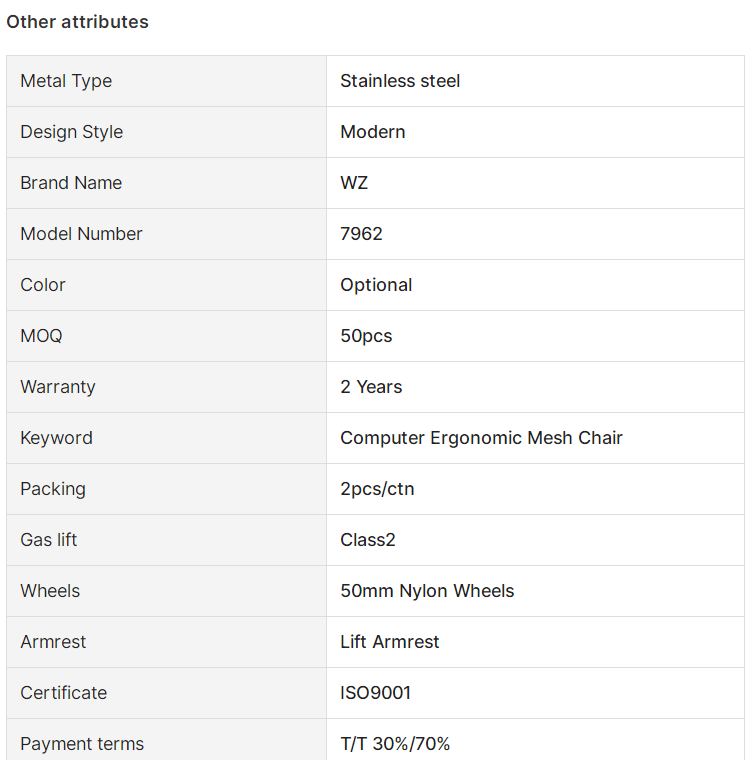Click the Brand Name label
Image resolution: width=752 pixels, height=760 pixels.
pyautogui.click(x=71, y=183)
